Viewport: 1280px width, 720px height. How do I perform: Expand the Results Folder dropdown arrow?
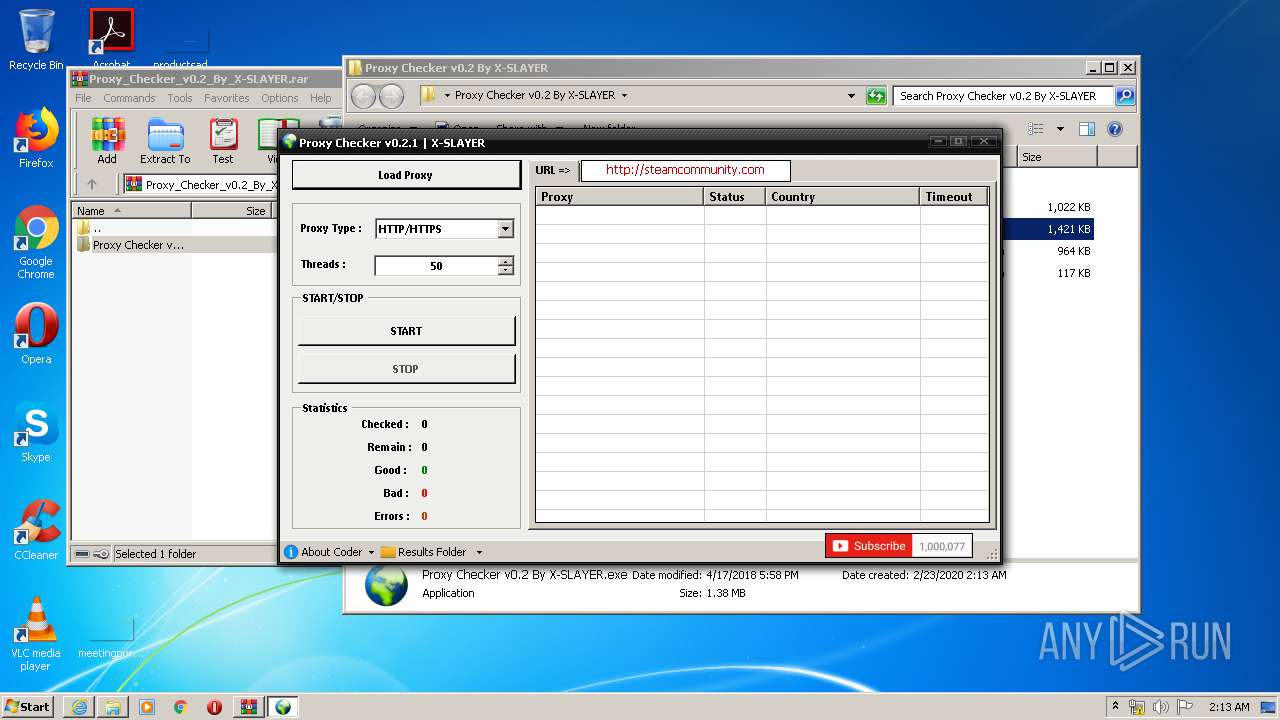point(479,552)
